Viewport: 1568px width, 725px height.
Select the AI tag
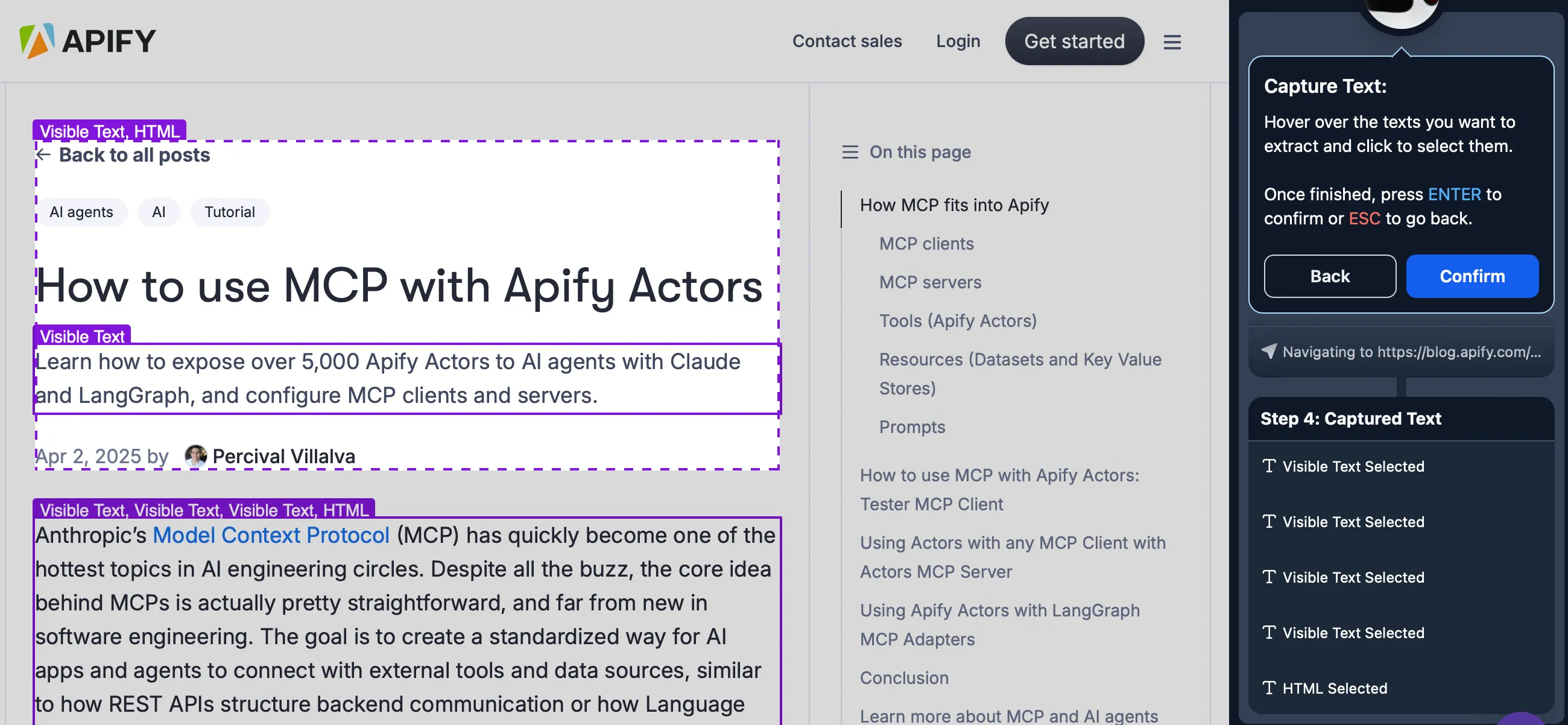158,212
